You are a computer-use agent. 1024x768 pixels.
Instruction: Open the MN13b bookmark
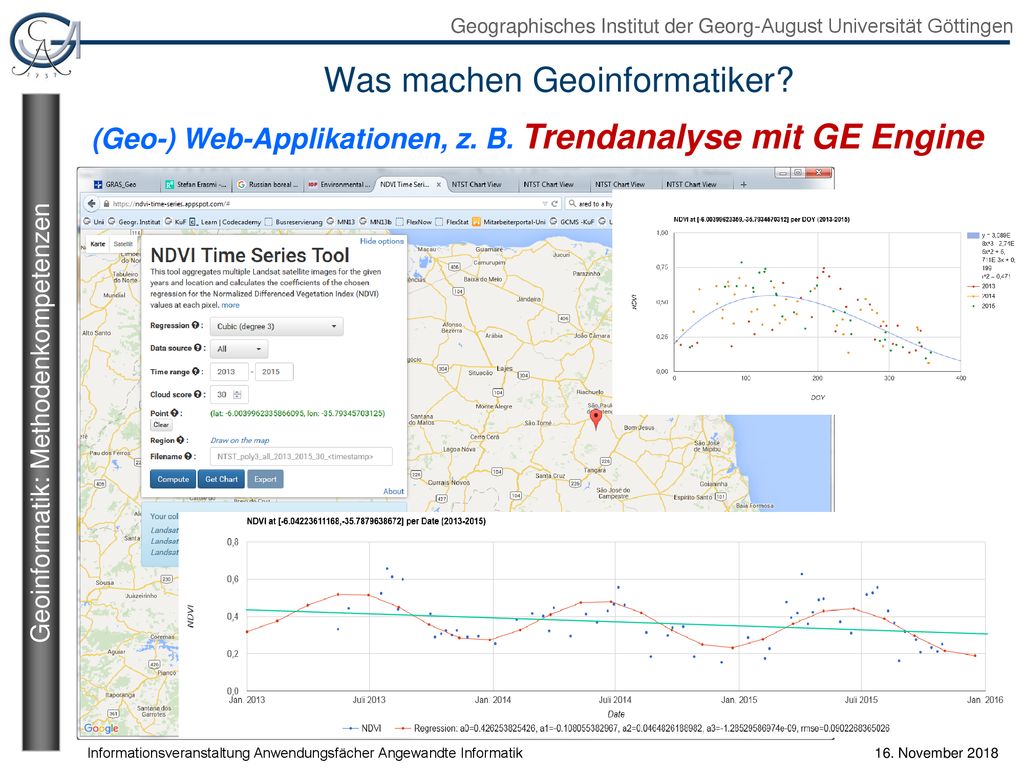pyautogui.click(x=375, y=222)
